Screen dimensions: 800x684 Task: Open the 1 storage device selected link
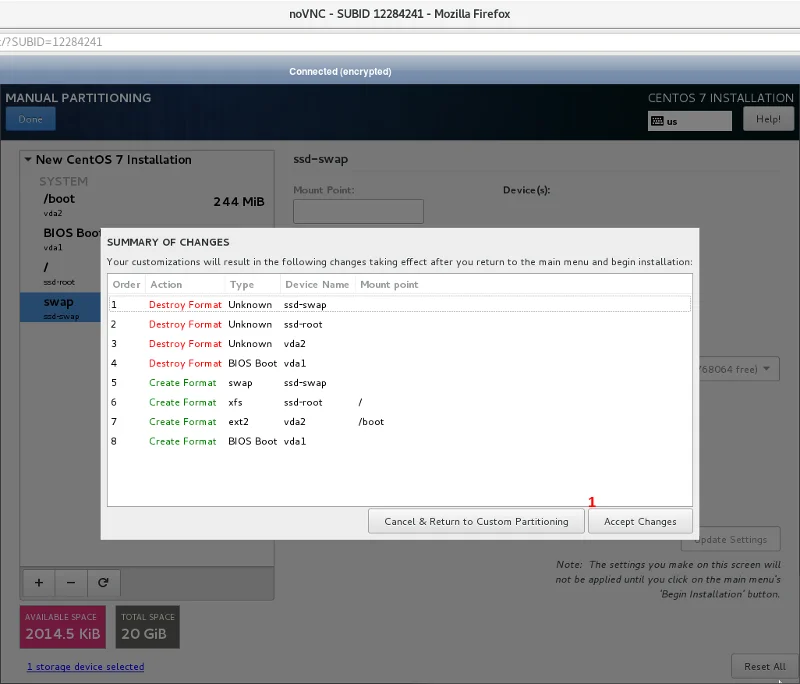coord(85,667)
